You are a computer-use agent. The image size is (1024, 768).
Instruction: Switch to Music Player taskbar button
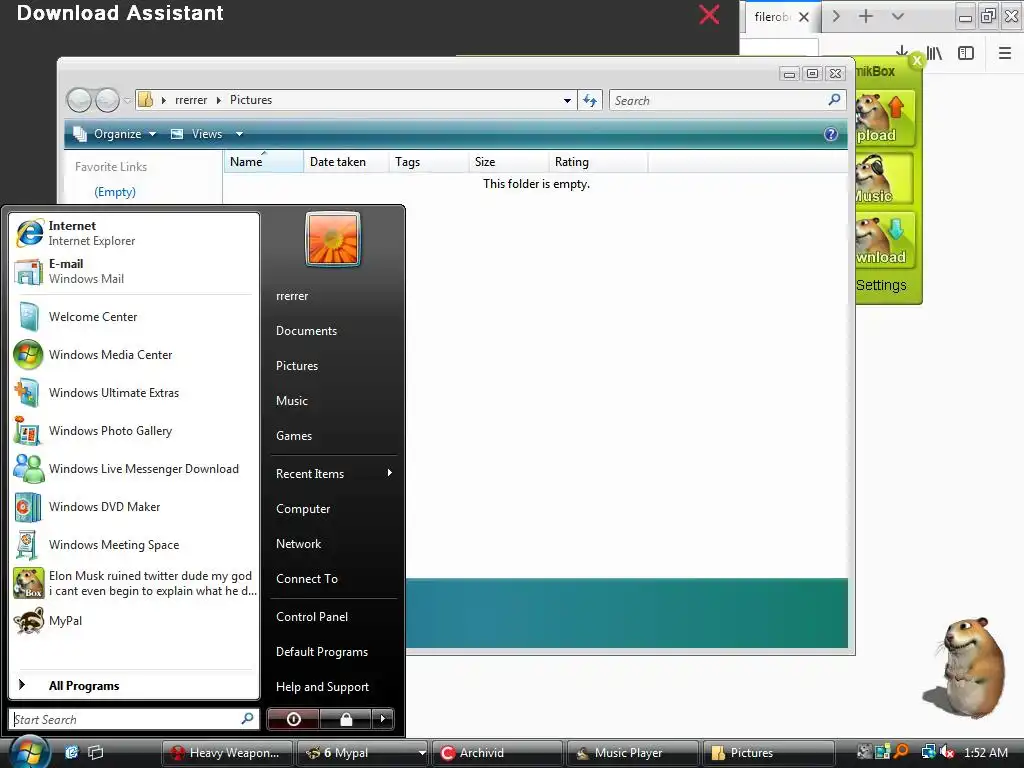tap(633, 752)
